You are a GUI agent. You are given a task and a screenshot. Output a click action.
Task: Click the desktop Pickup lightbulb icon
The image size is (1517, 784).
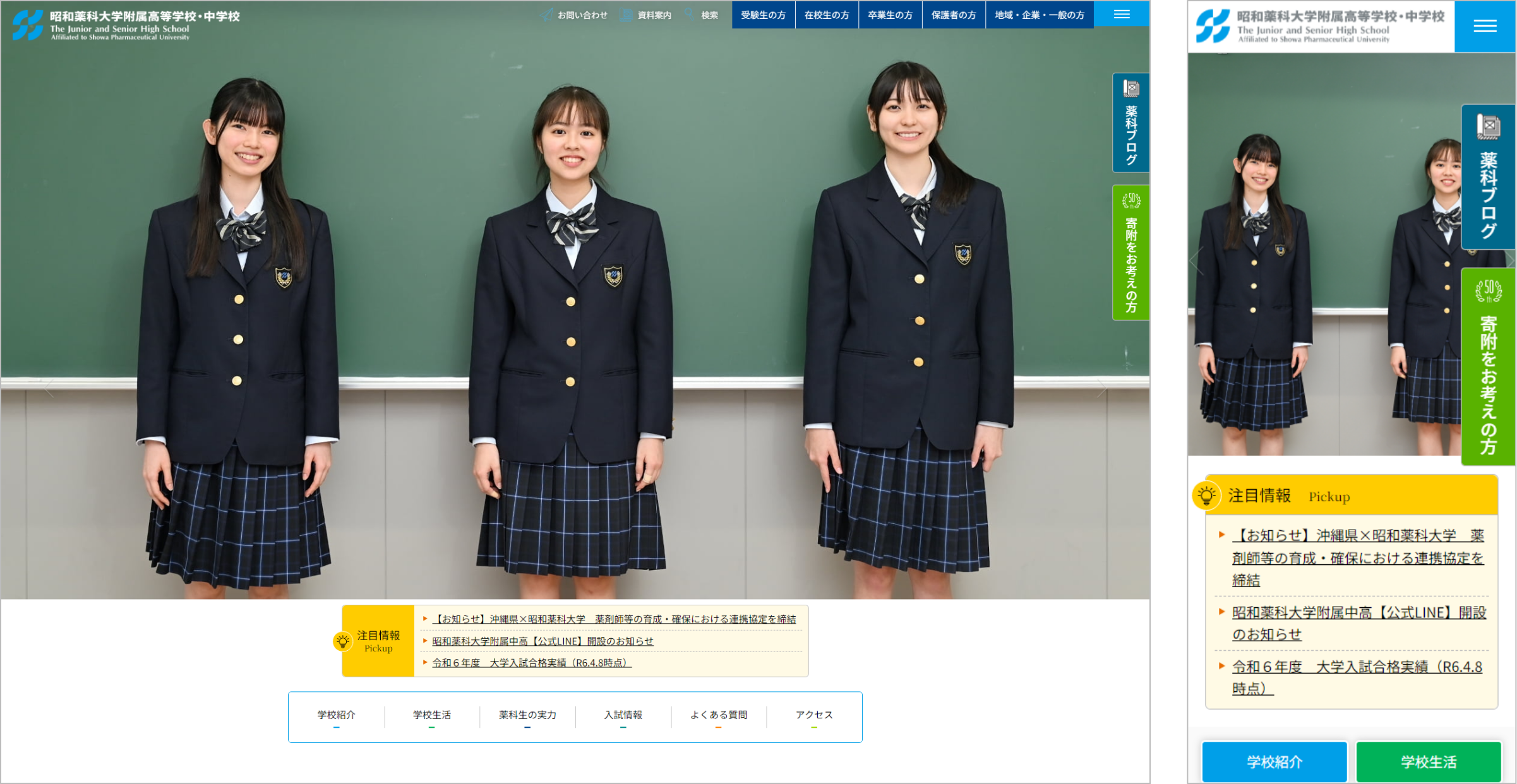(x=342, y=641)
